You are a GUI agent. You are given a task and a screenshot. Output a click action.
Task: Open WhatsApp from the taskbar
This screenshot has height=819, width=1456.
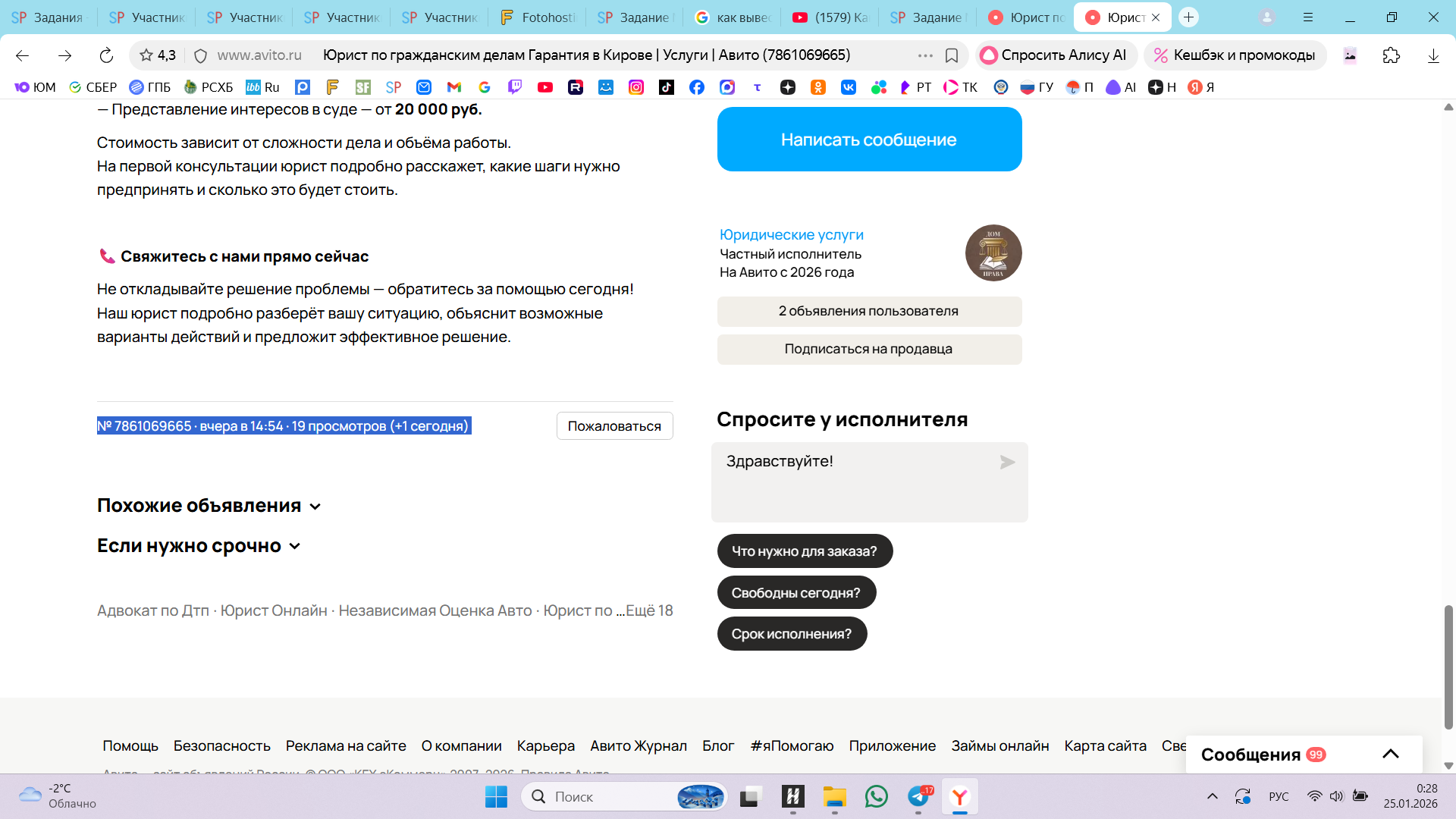coord(876,796)
